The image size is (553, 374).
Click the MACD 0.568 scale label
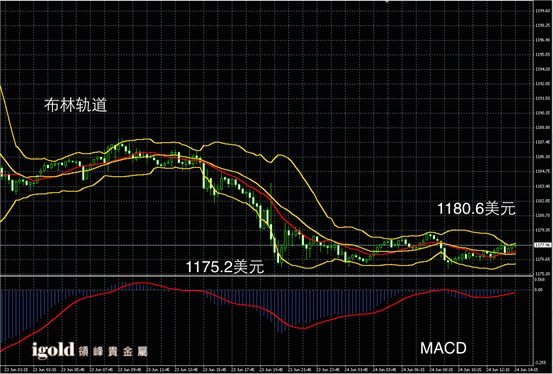540,279
